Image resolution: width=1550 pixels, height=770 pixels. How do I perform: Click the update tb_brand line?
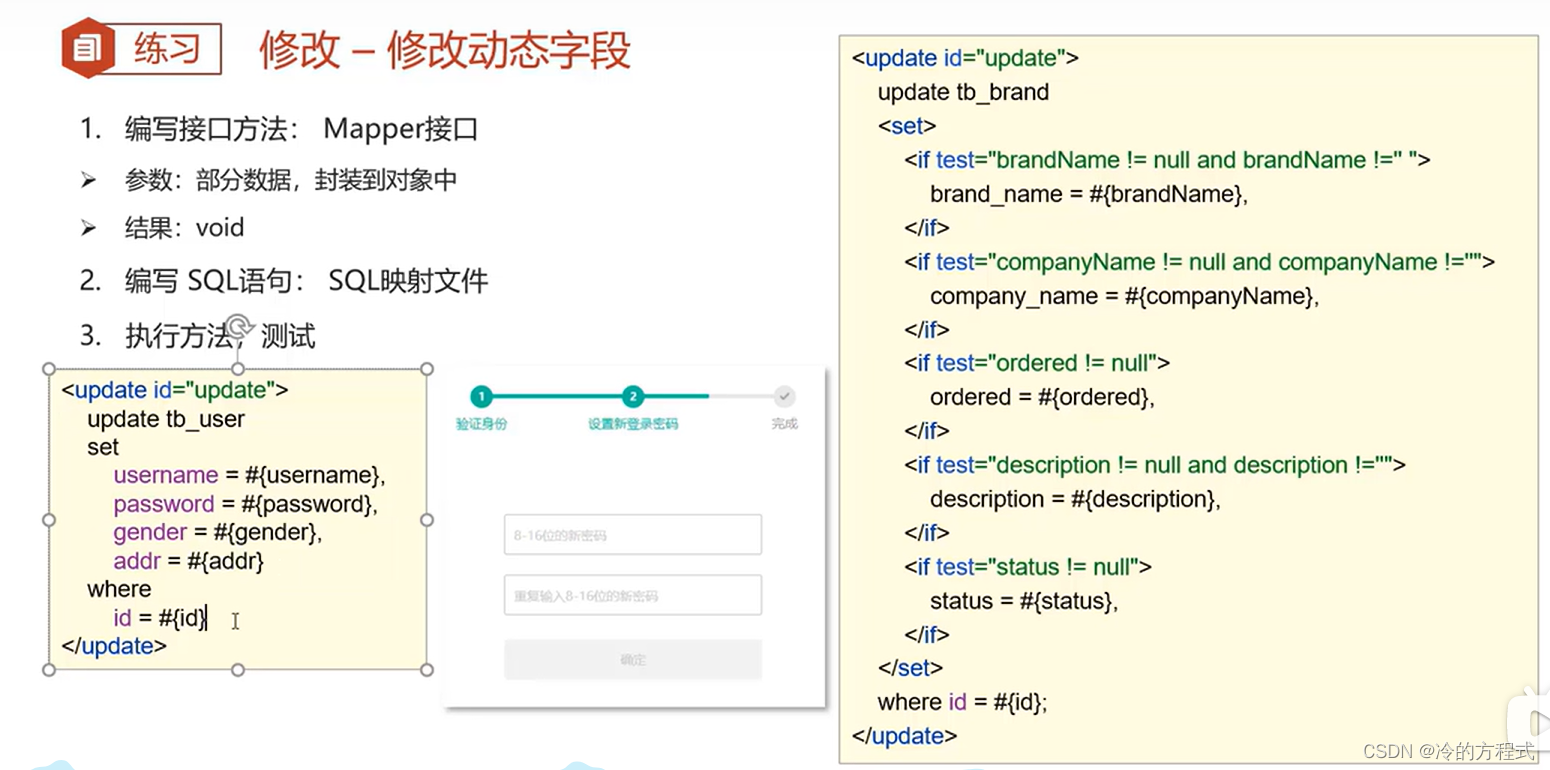point(963,93)
